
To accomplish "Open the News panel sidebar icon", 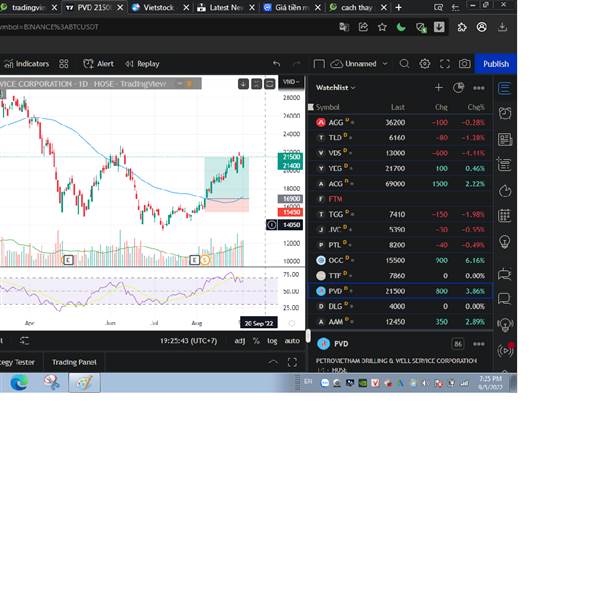I will 505,140.
